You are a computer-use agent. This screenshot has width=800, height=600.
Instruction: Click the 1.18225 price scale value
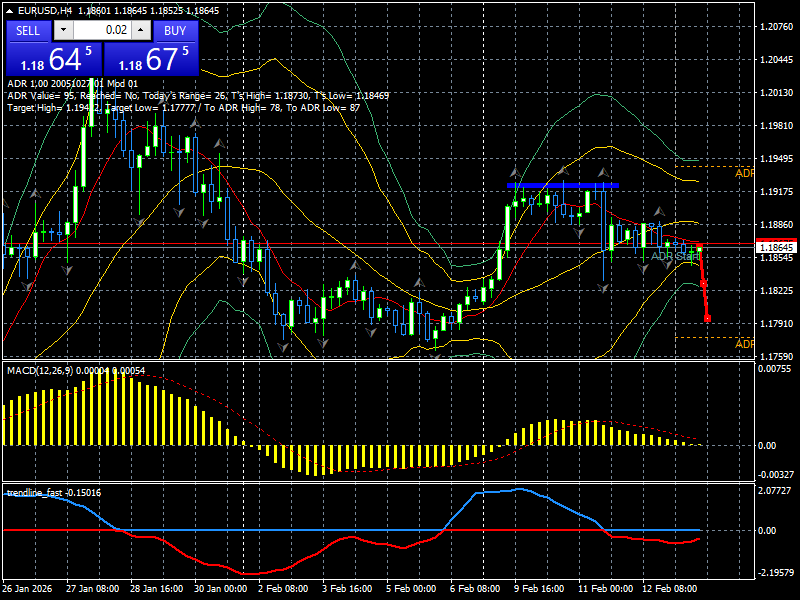point(777,291)
